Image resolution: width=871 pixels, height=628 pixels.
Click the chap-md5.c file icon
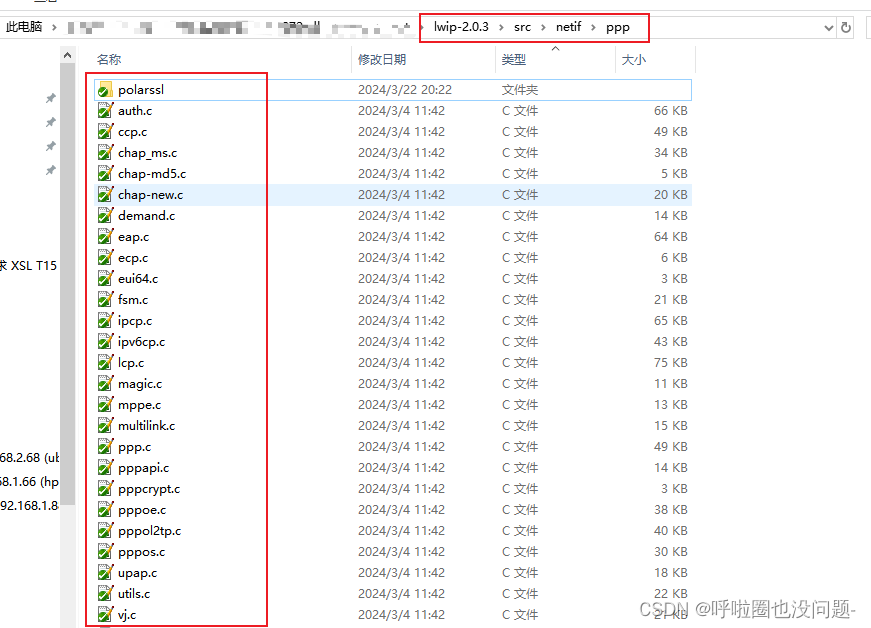pyautogui.click(x=105, y=174)
